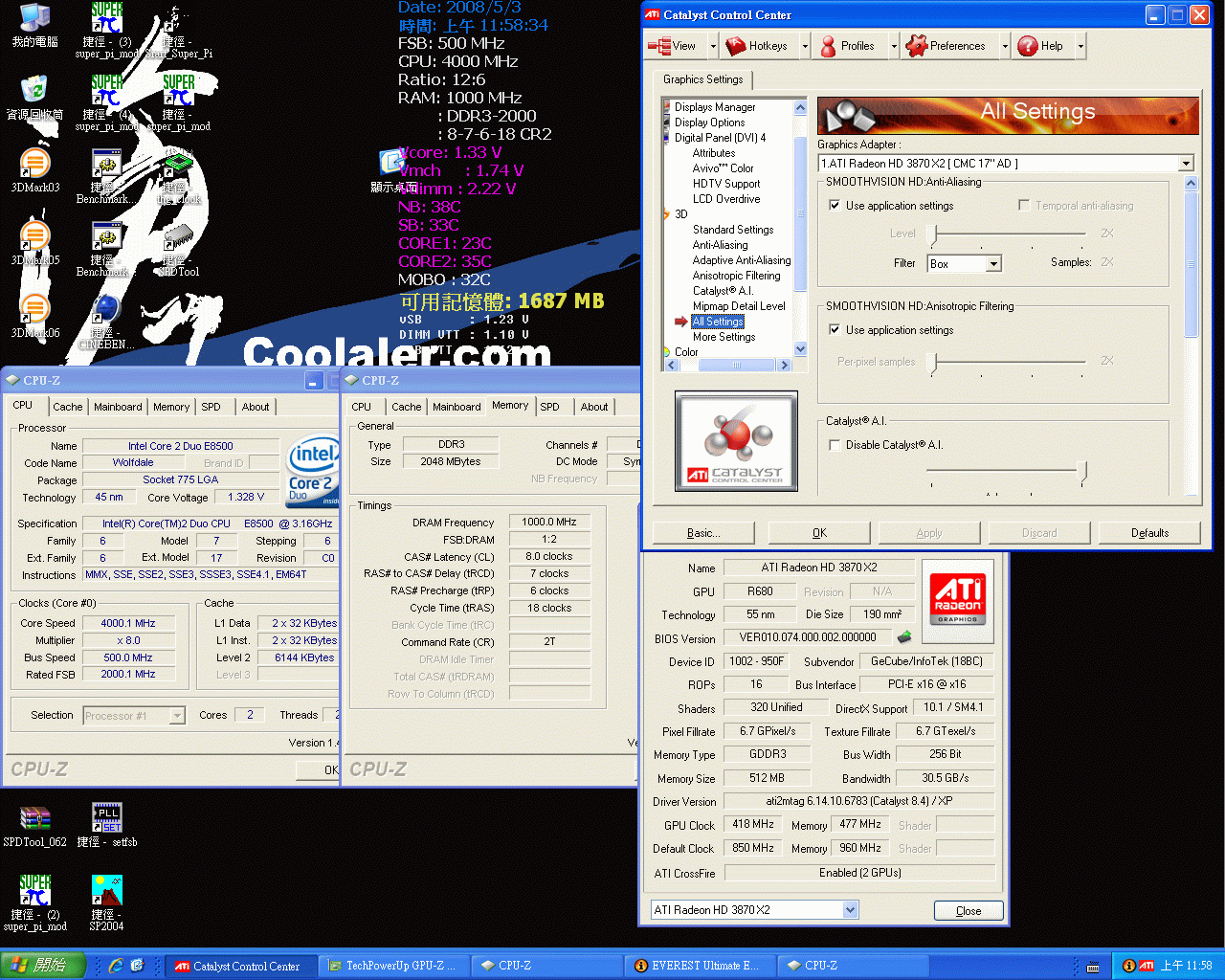Image resolution: width=1225 pixels, height=980 pixels.
Task: Click TechPowerUp GPU-Z taskbar button
Action: [392, 966]
